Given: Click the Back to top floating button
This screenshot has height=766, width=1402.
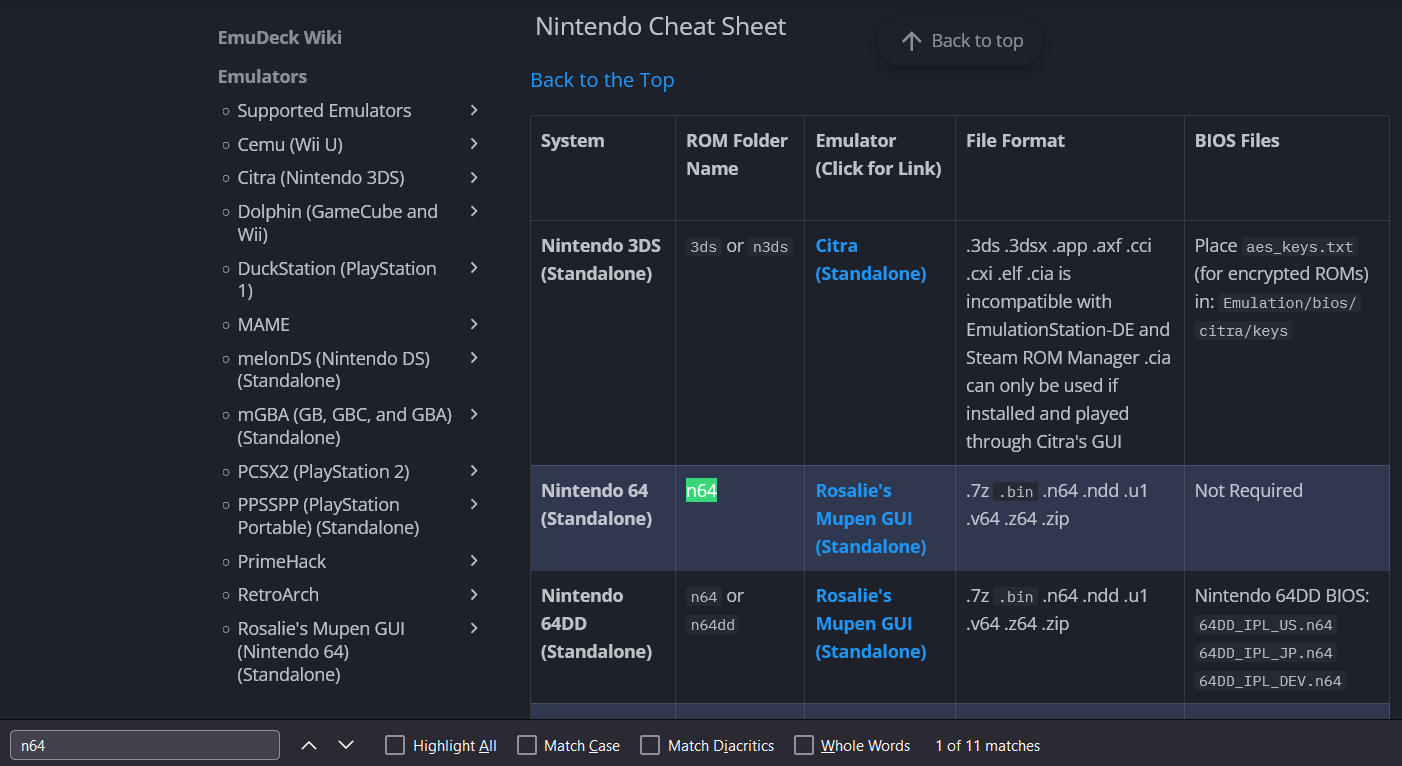Looking at the screenshot, I should click(x=960, y=41).
